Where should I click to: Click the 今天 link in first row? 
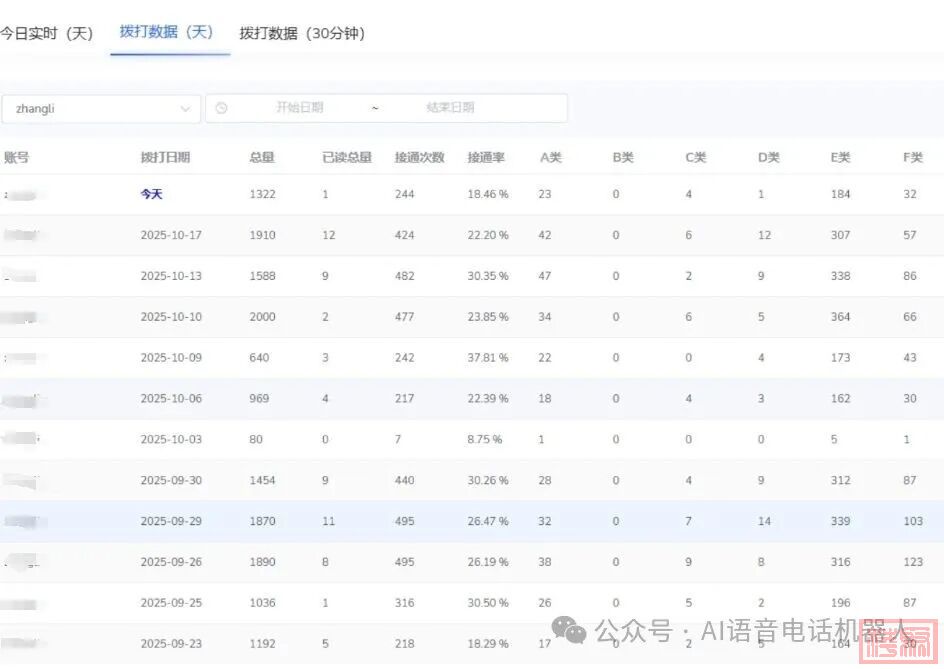151,194
